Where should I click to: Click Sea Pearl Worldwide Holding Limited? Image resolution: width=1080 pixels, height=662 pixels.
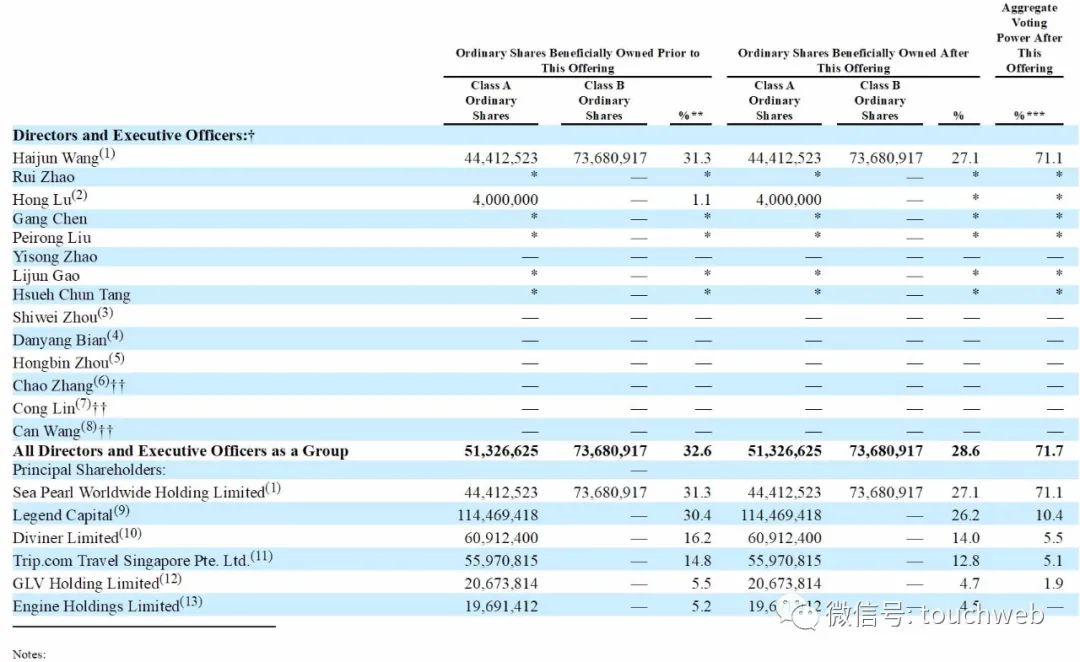[x=138, y=493]
